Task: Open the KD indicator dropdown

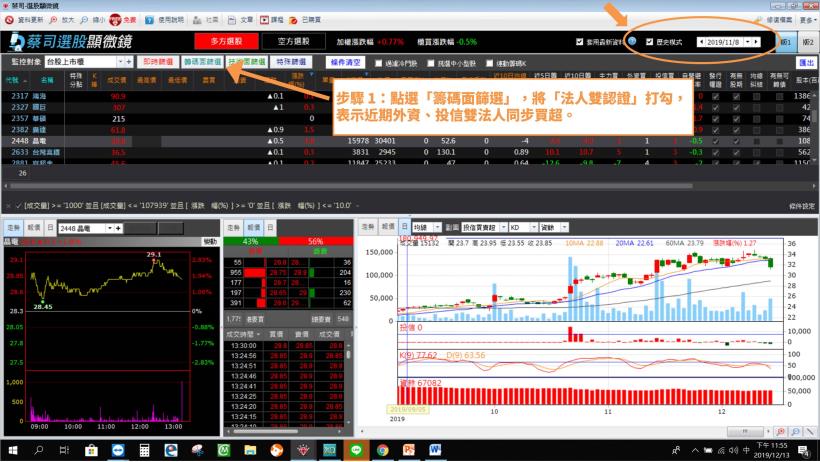Action: tap(534, 227)
